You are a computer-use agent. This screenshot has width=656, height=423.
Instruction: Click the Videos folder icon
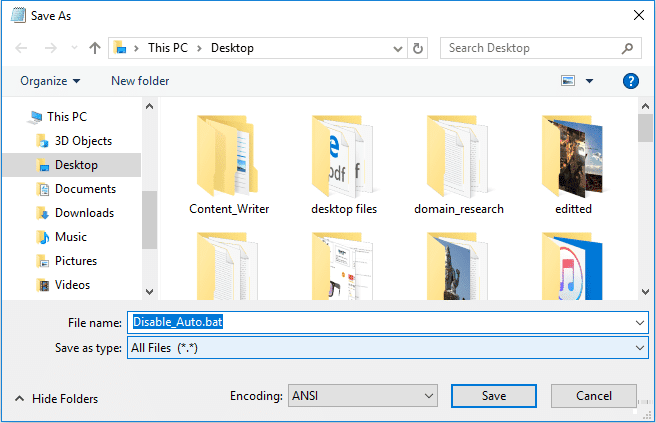[43, 285]
